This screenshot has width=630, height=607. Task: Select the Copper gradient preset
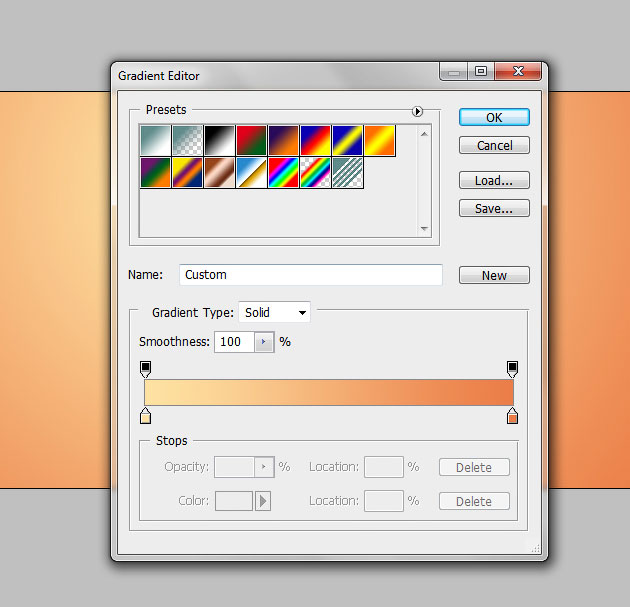point(219,172)
